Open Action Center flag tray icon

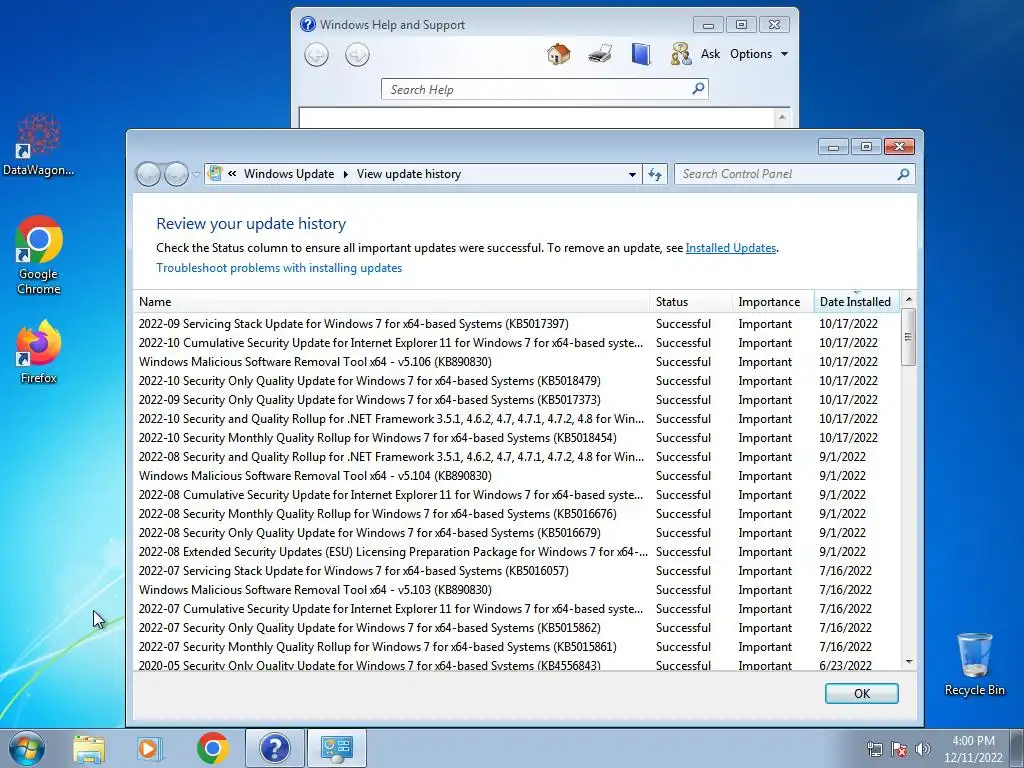pos(899,749)
